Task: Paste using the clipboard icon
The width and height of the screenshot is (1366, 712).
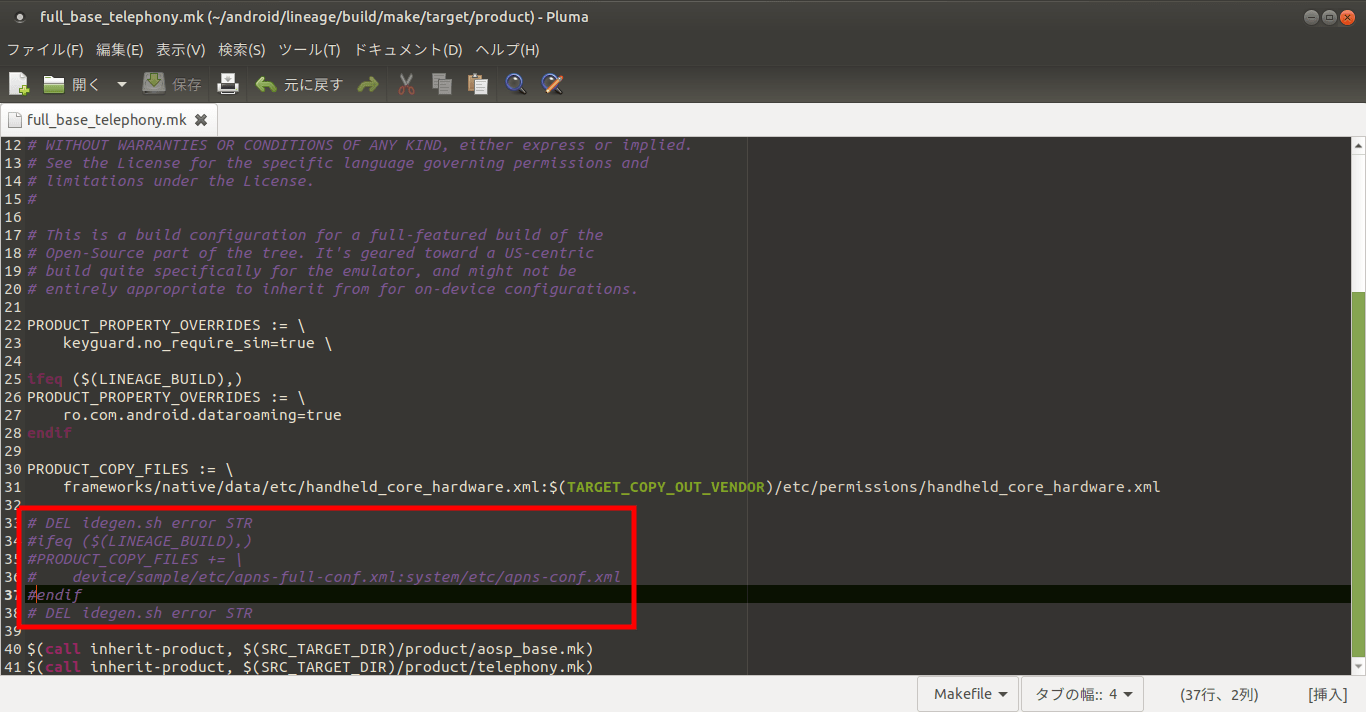Action: pos(478,85)
